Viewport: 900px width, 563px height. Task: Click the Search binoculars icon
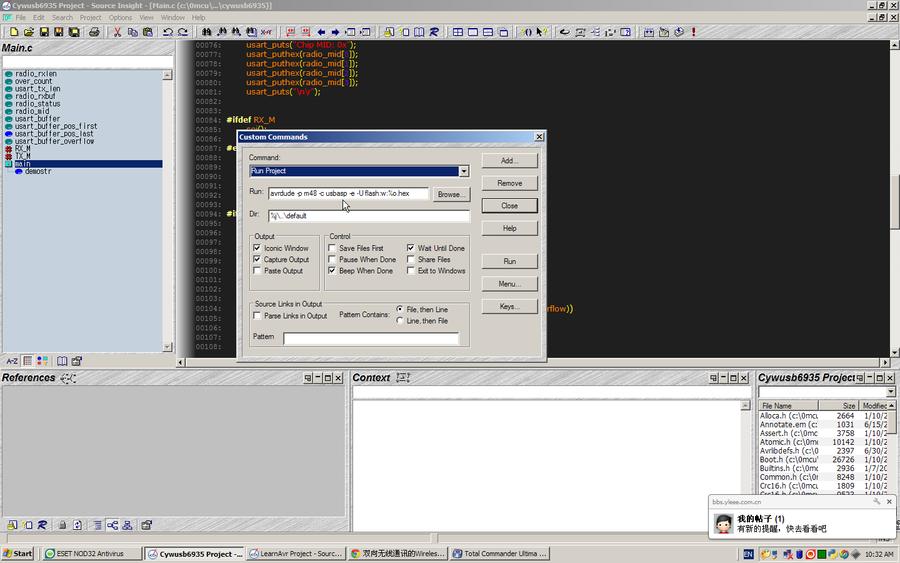(x=206, y=32)
